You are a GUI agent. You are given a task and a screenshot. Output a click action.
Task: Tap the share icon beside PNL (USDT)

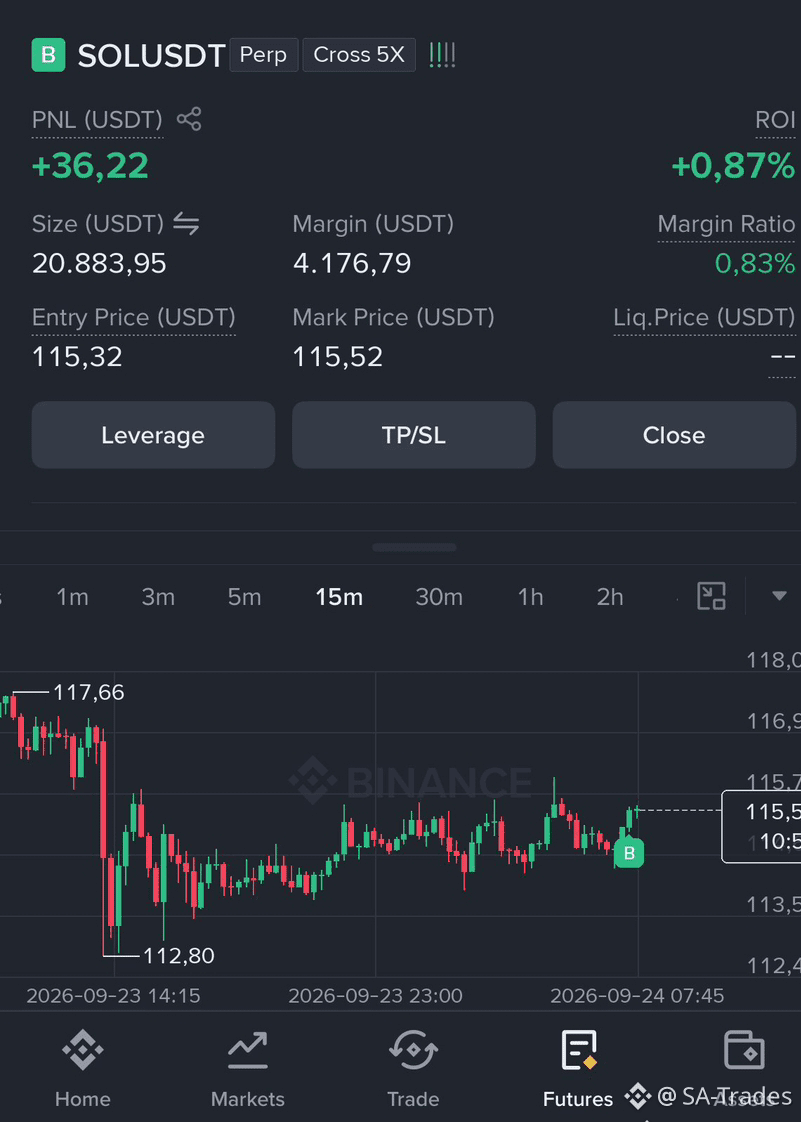[x=189, y=119]
